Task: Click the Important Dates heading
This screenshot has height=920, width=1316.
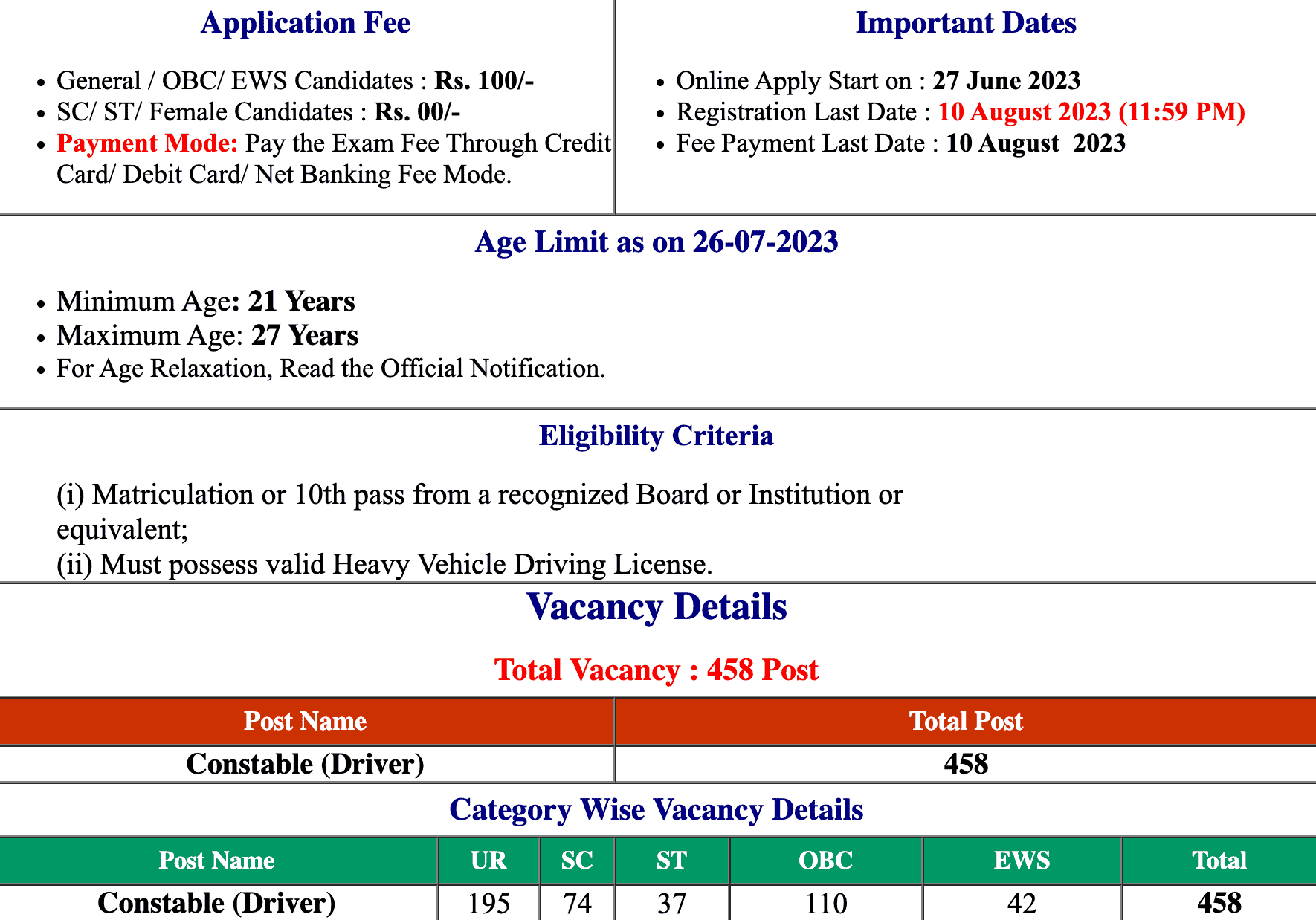Action: [x=965, y=23]
